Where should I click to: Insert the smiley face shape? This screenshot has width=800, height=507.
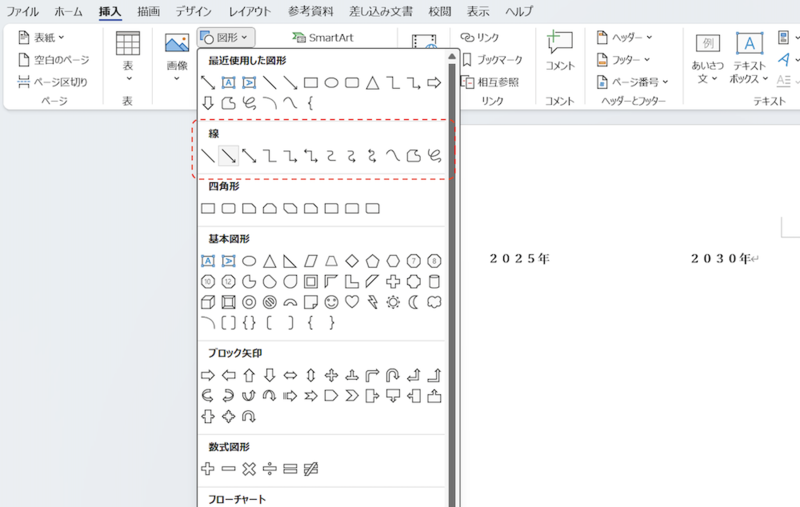point(332,302)
